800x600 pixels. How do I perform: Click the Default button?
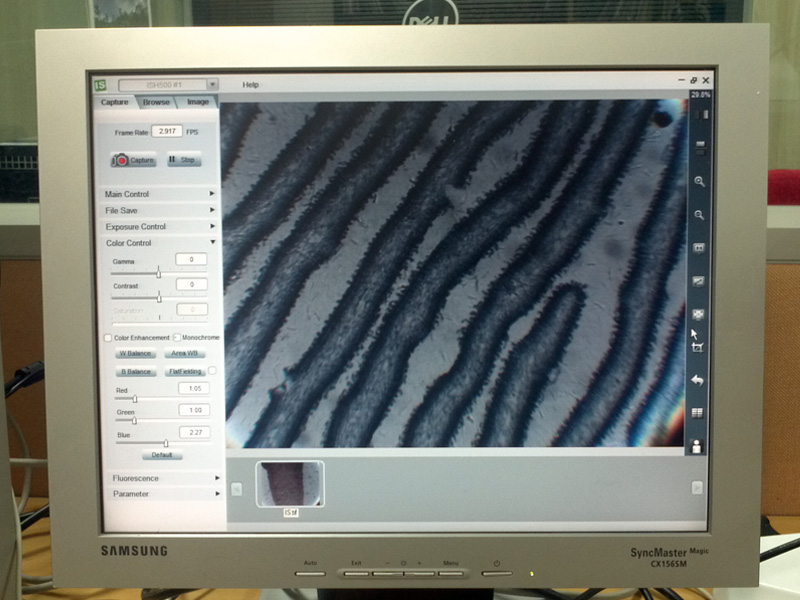pos(161,455)
